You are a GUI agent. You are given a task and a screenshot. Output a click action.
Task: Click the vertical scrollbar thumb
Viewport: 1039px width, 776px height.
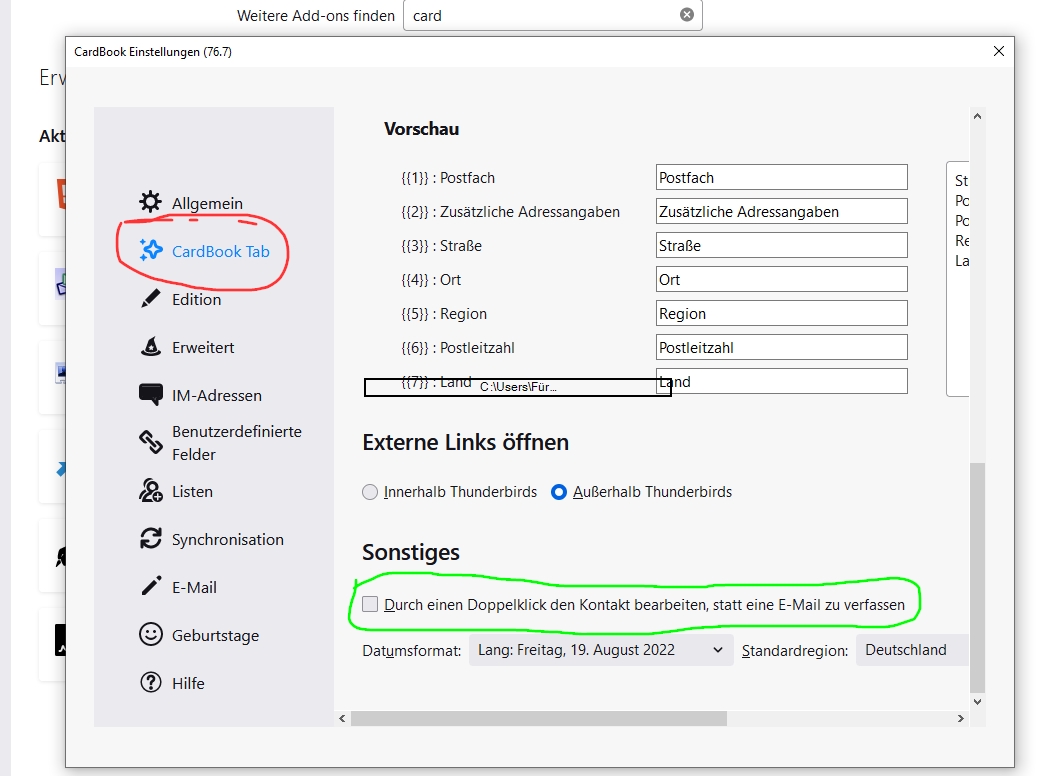tap(977, 578)
